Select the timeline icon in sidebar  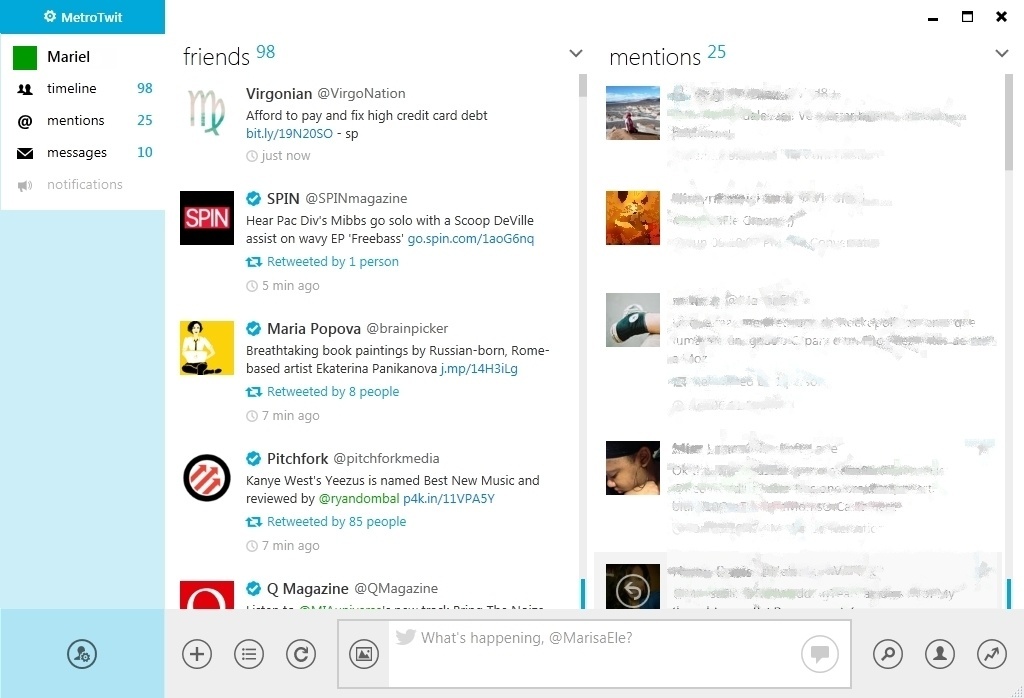(23, 89)
